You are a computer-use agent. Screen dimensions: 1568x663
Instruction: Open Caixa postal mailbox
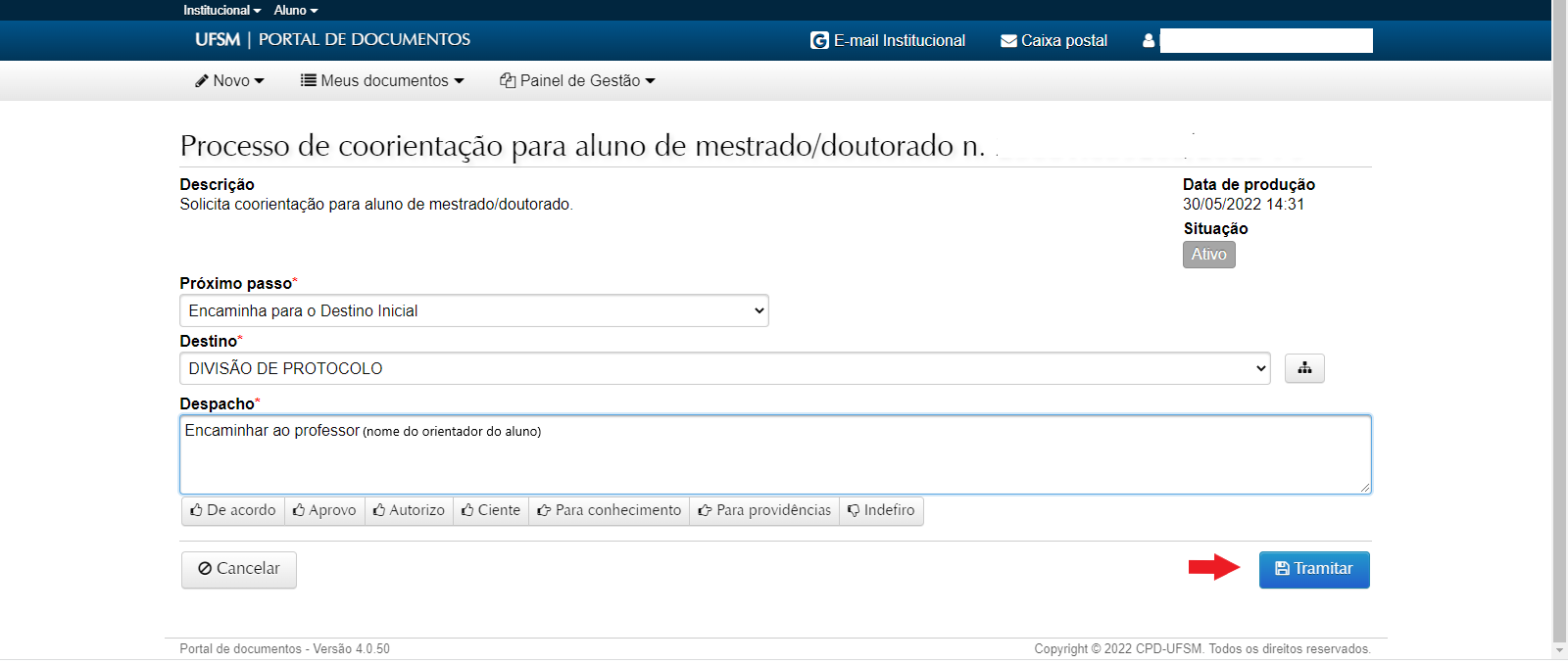1053,41
